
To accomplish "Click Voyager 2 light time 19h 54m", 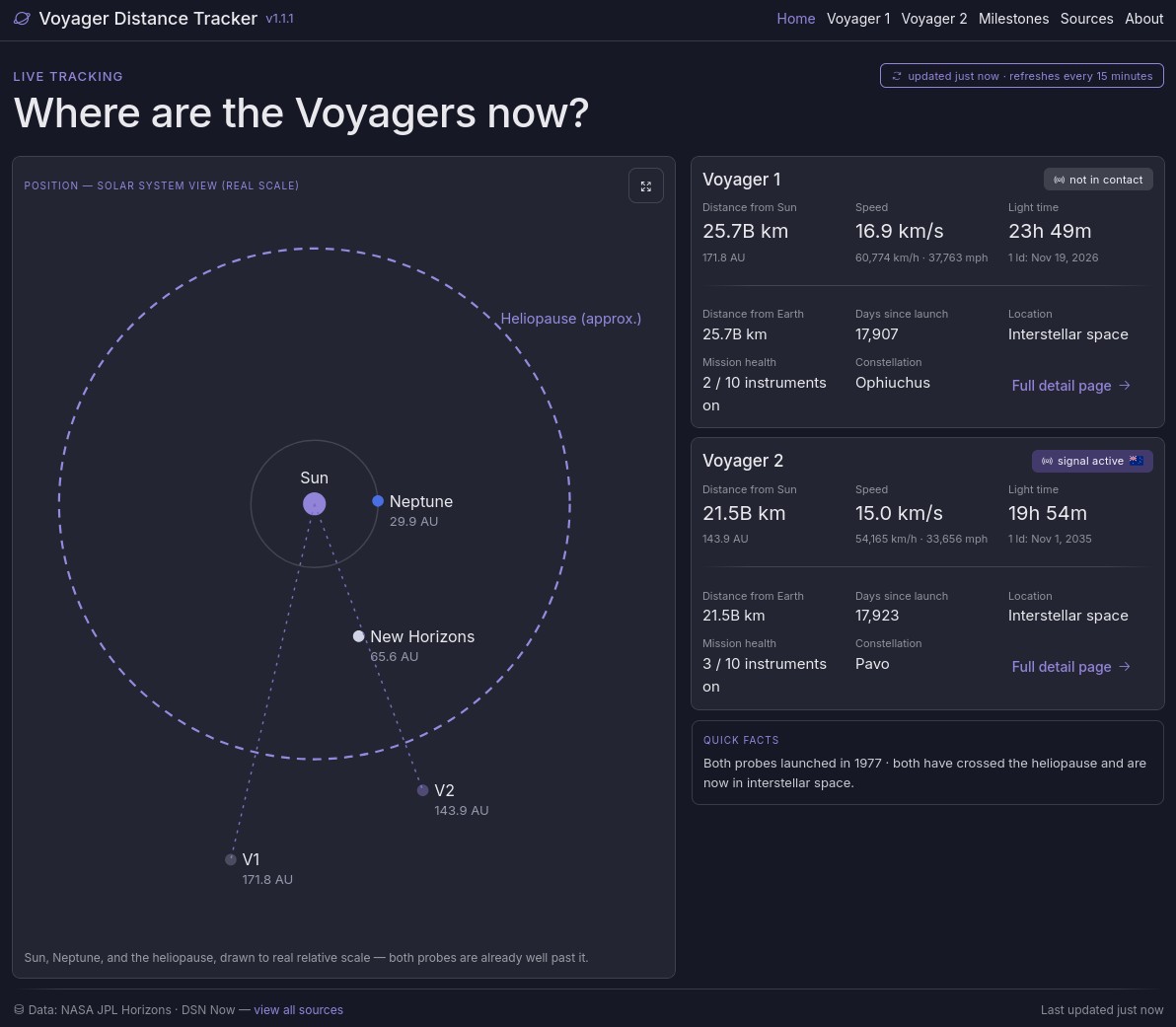I will click(x=1047, y=513).
